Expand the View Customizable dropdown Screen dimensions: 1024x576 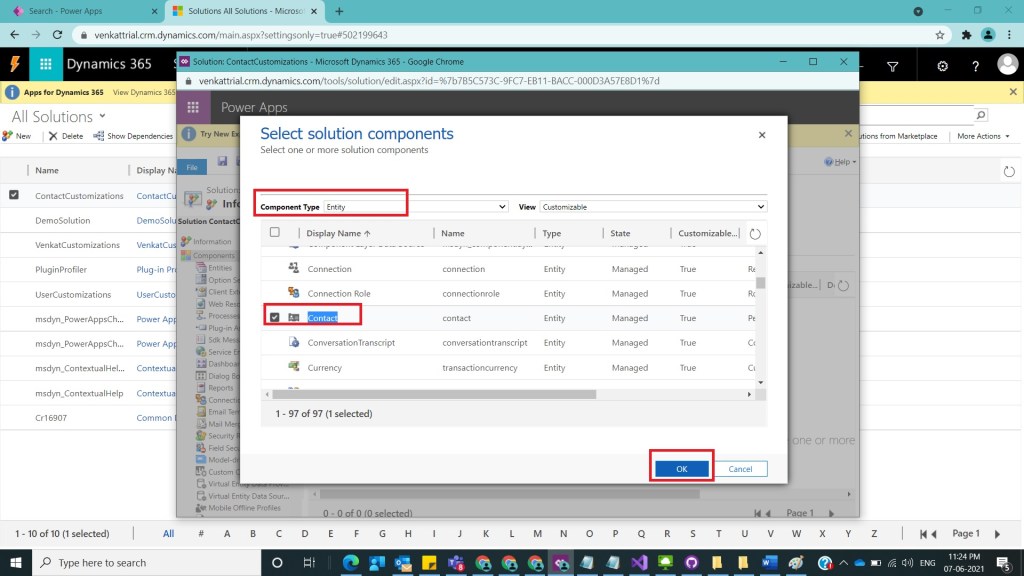pyautogui.click(x=653, y=207)
